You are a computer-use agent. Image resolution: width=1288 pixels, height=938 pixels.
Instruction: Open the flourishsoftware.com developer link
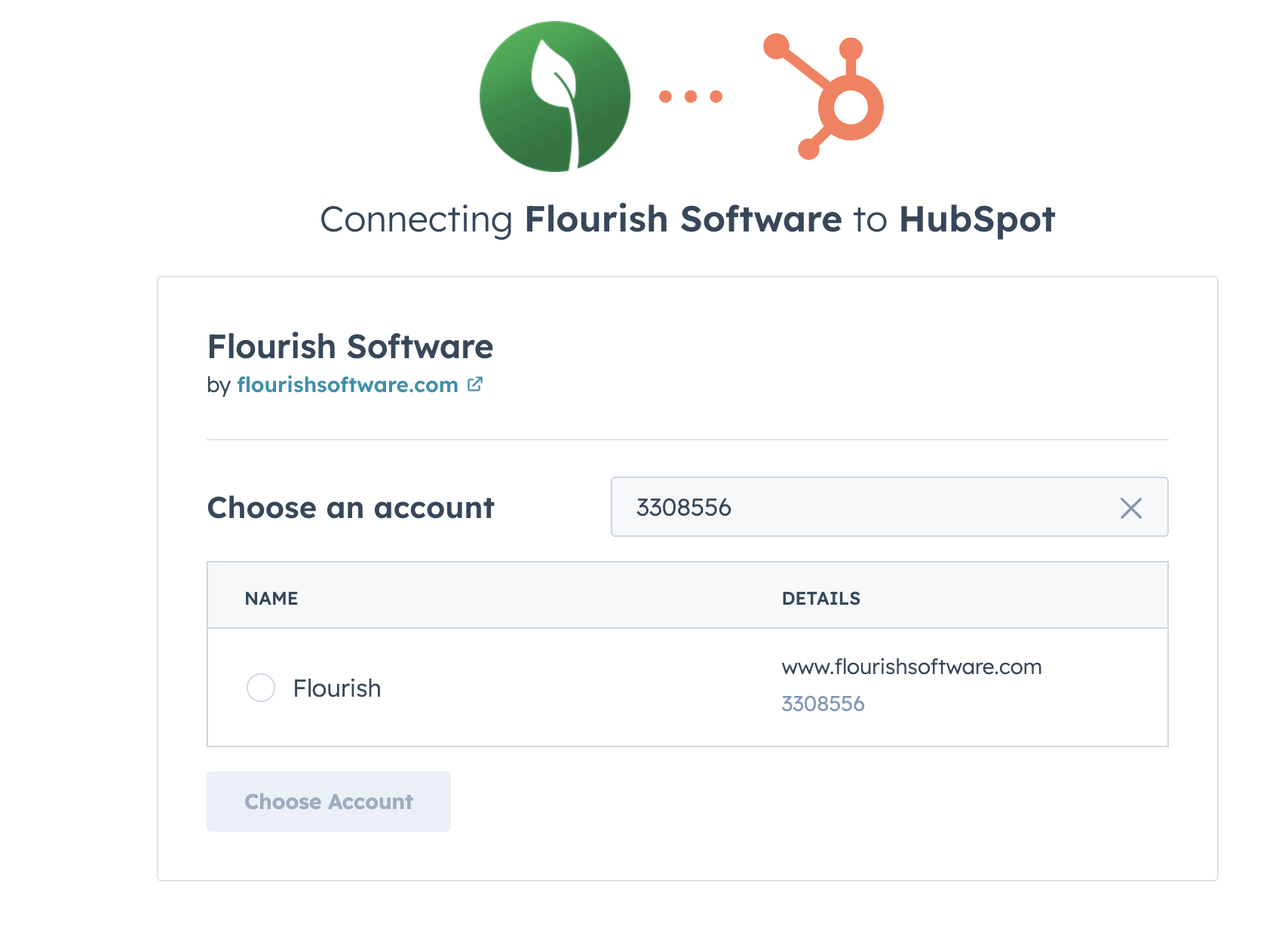click(347, 385)
